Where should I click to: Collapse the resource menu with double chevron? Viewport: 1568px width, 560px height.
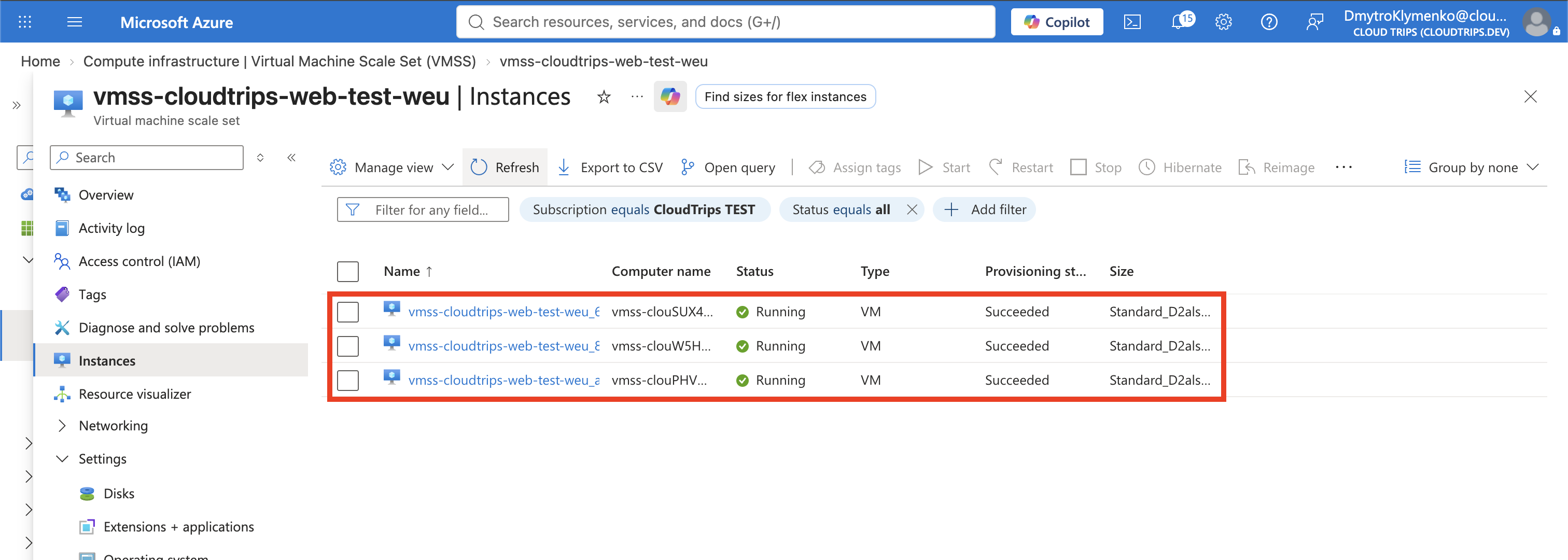click(291, 158)
